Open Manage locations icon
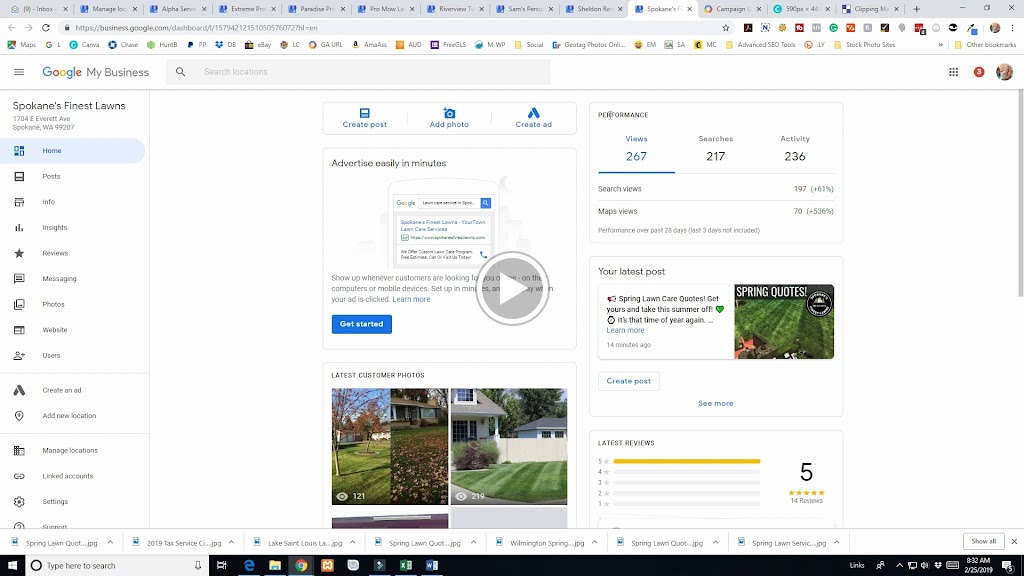The image size is (1024, 576). tap(19, 451)
